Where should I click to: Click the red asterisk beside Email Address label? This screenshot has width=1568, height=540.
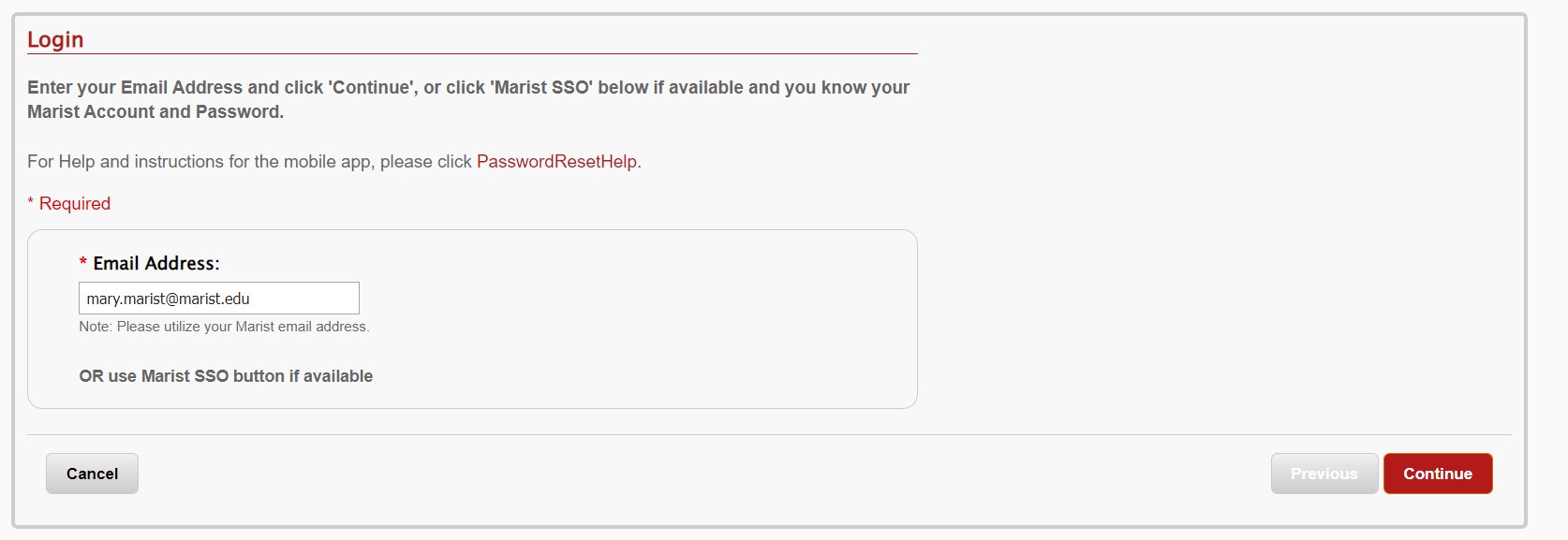(83, 263)
